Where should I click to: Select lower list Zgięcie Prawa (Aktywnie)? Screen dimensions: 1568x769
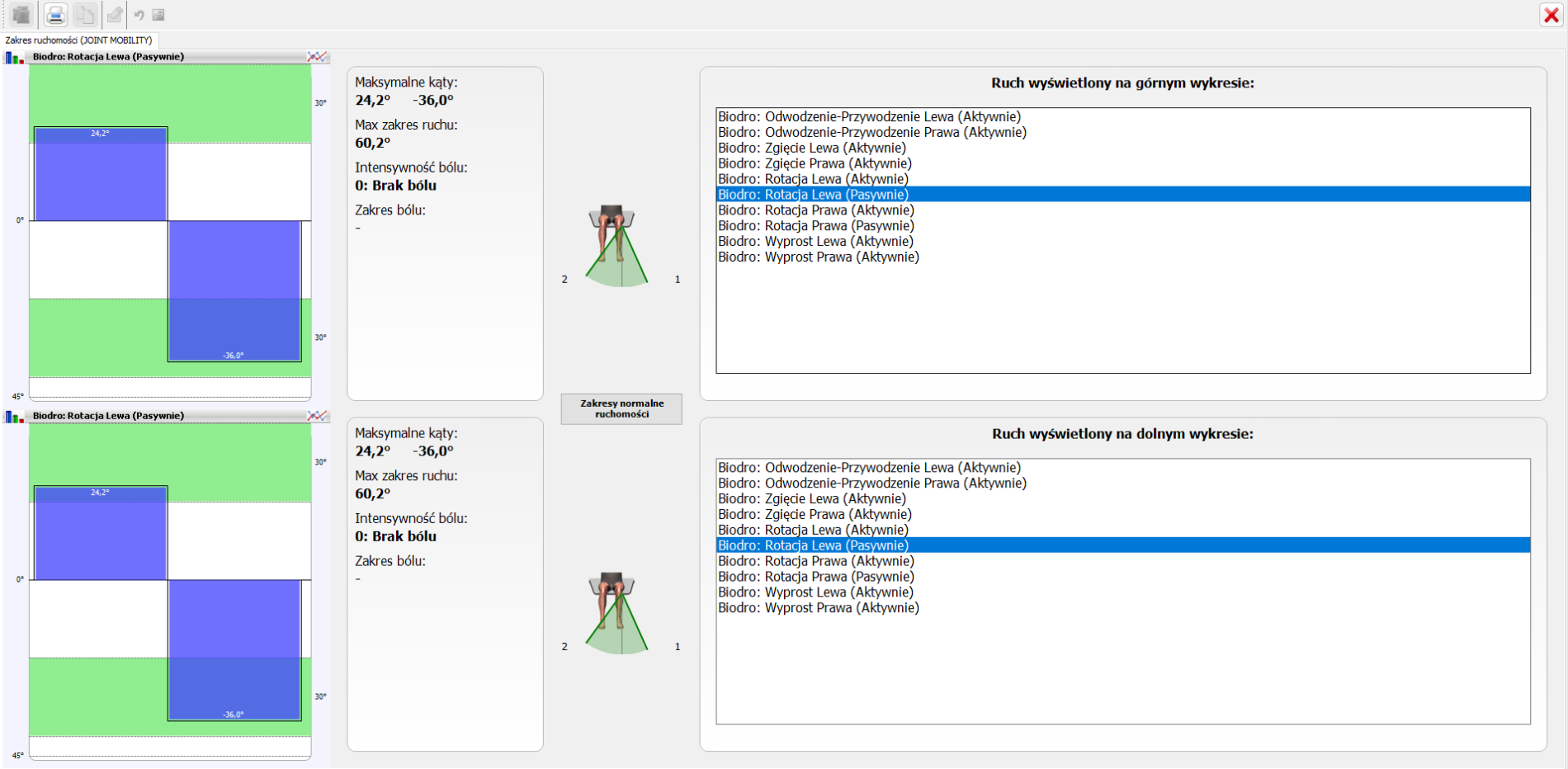tap(1123, 514)
